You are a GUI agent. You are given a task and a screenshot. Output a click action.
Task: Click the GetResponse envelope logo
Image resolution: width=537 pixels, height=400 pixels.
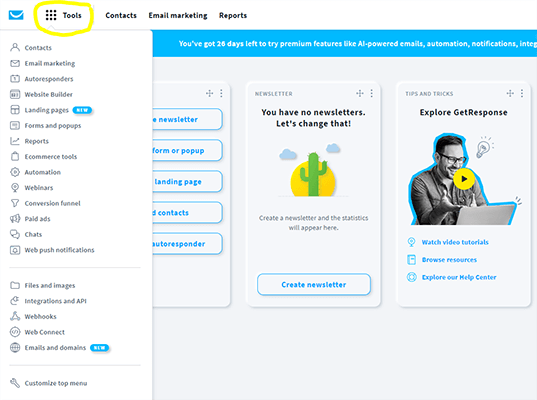pos(16,15)
